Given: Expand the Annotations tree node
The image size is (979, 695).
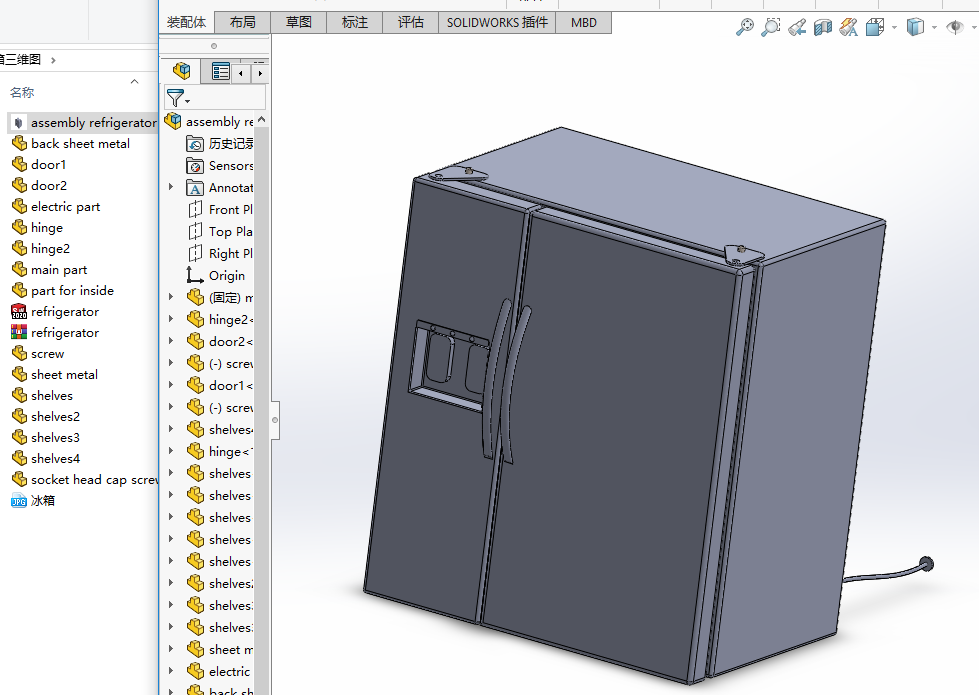Looking at the screenshot, I should pos(171,188).
